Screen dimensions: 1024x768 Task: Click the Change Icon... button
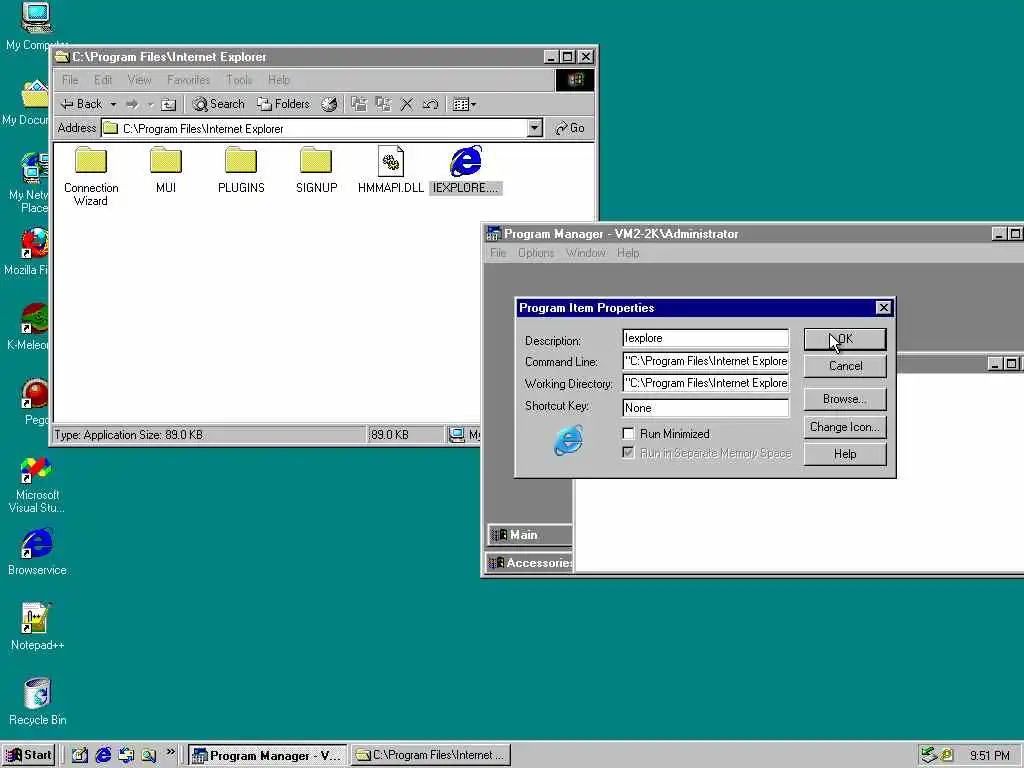(x=845, y=427)
